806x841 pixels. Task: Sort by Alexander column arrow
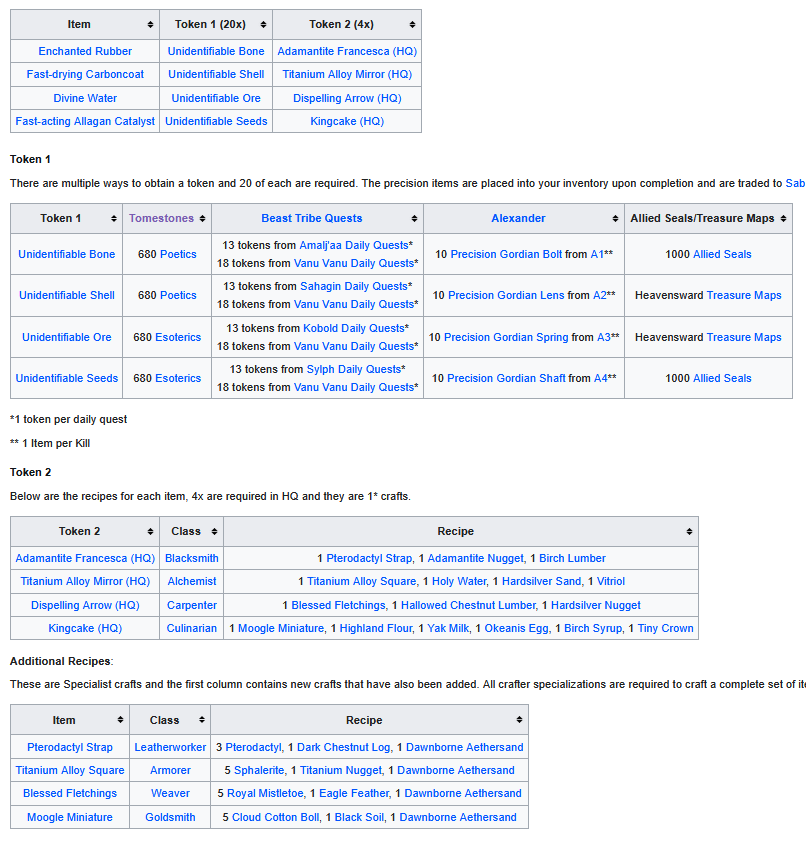(615, 219)
